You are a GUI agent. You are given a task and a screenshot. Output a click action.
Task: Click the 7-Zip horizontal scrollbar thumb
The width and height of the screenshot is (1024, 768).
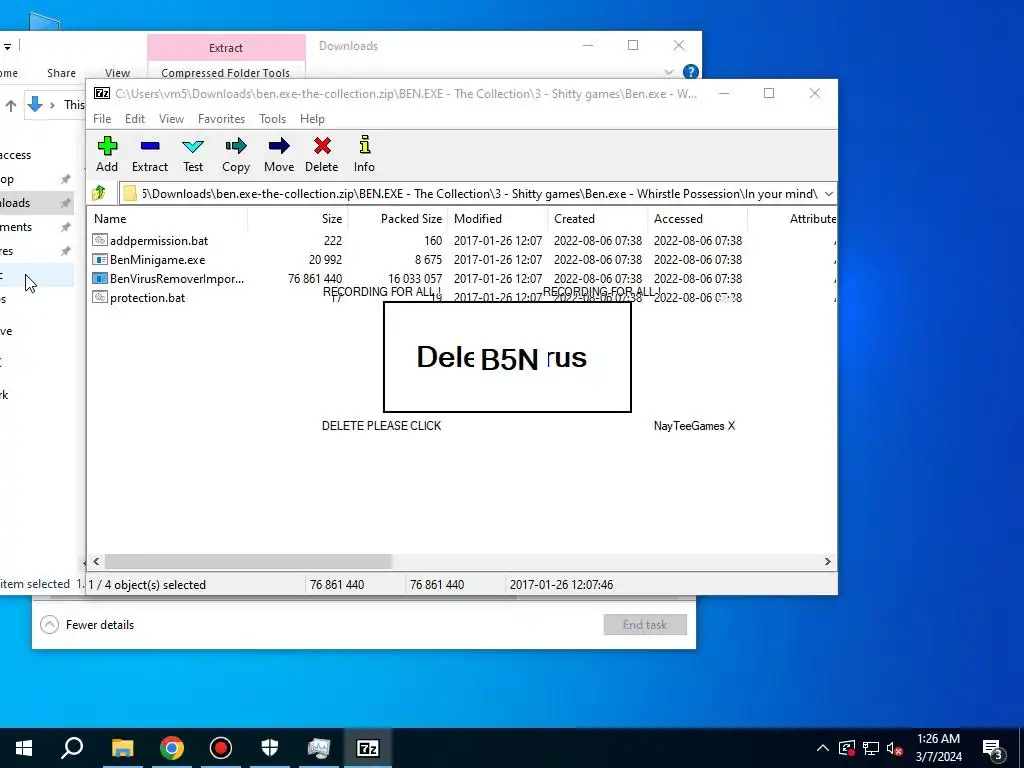tap(248, 561)
